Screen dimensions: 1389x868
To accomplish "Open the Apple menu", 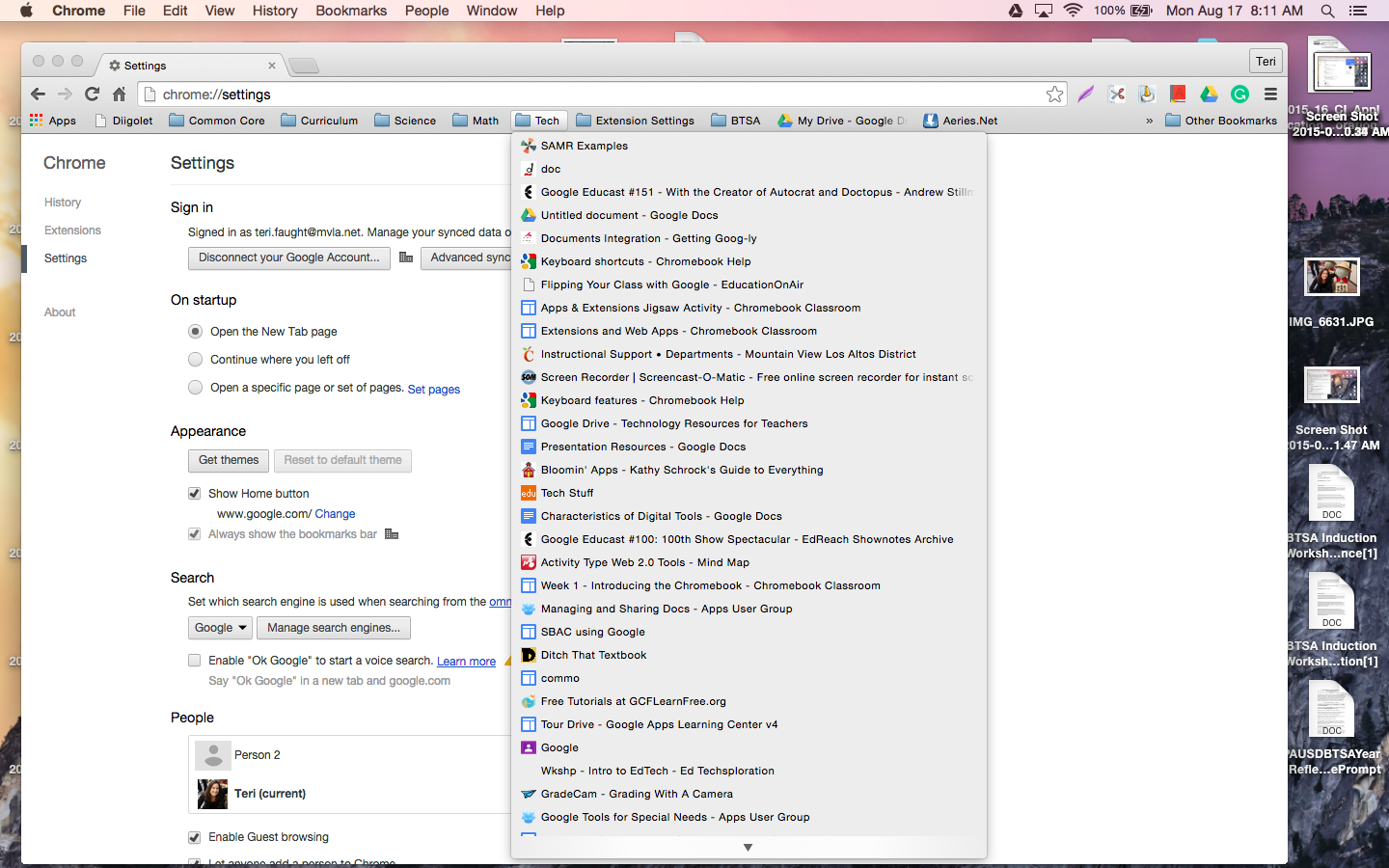I will (26, 11).
